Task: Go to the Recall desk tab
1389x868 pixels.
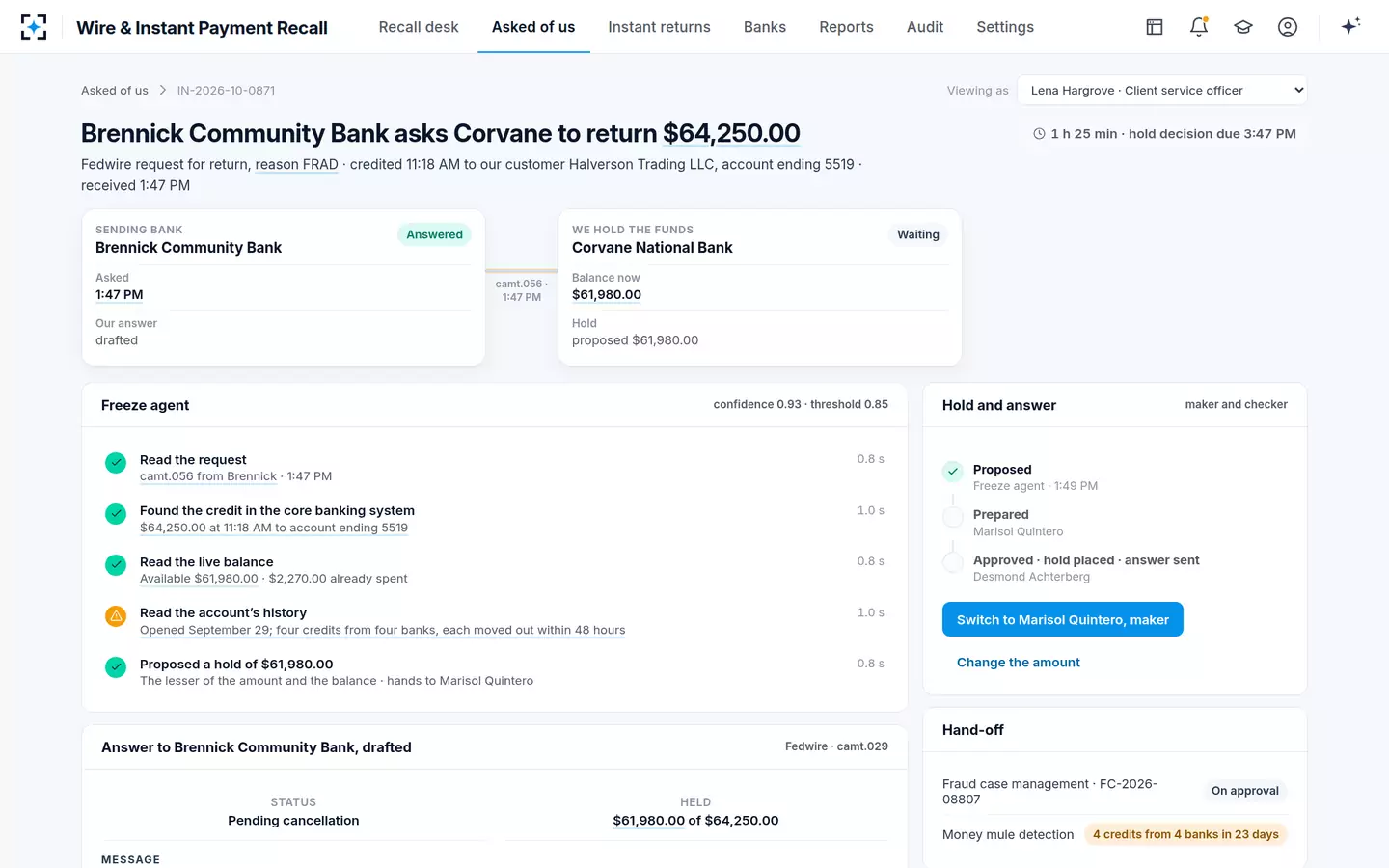Action: [x=419, y=27]
